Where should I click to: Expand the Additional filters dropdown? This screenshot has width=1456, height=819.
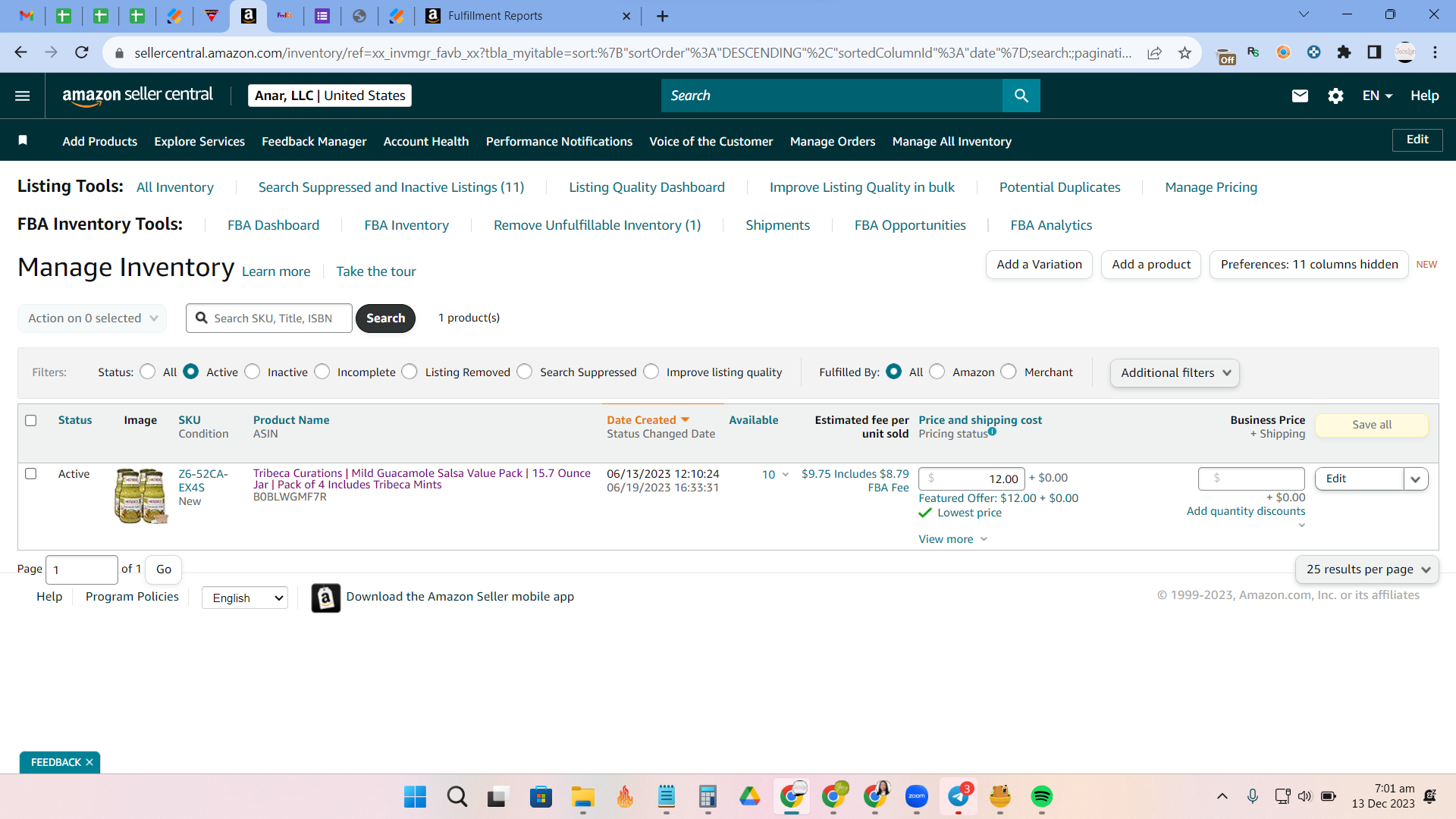1175,373
